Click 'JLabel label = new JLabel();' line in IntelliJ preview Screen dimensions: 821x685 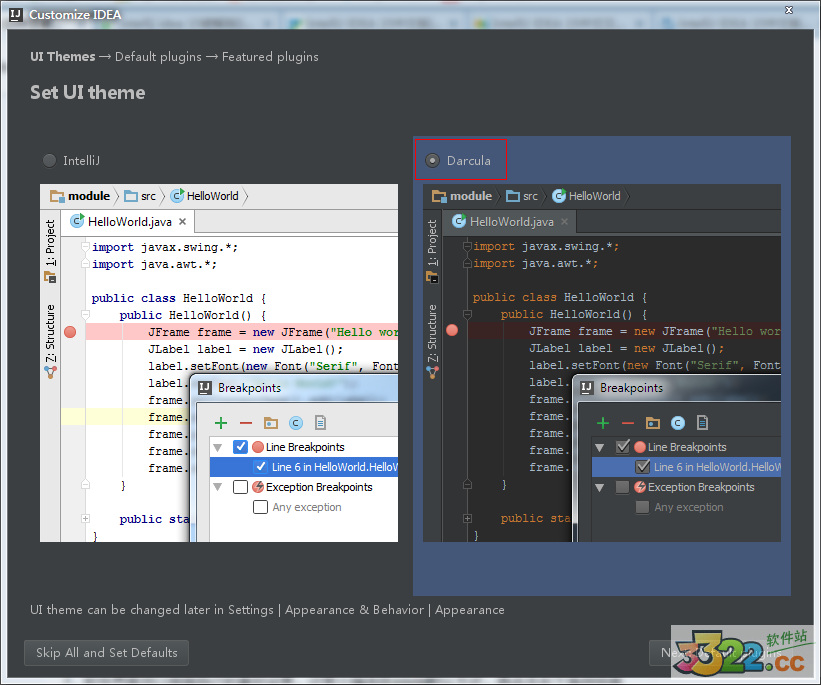(x=245, y=349)
